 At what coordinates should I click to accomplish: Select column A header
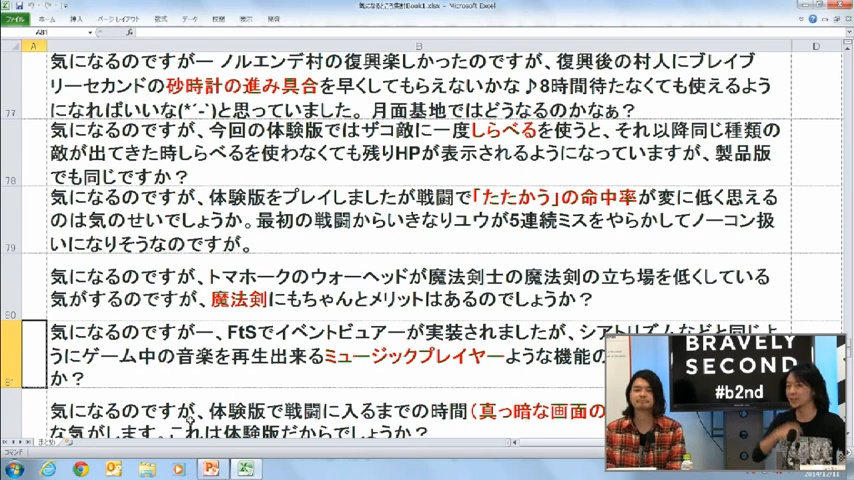(34, 46)
